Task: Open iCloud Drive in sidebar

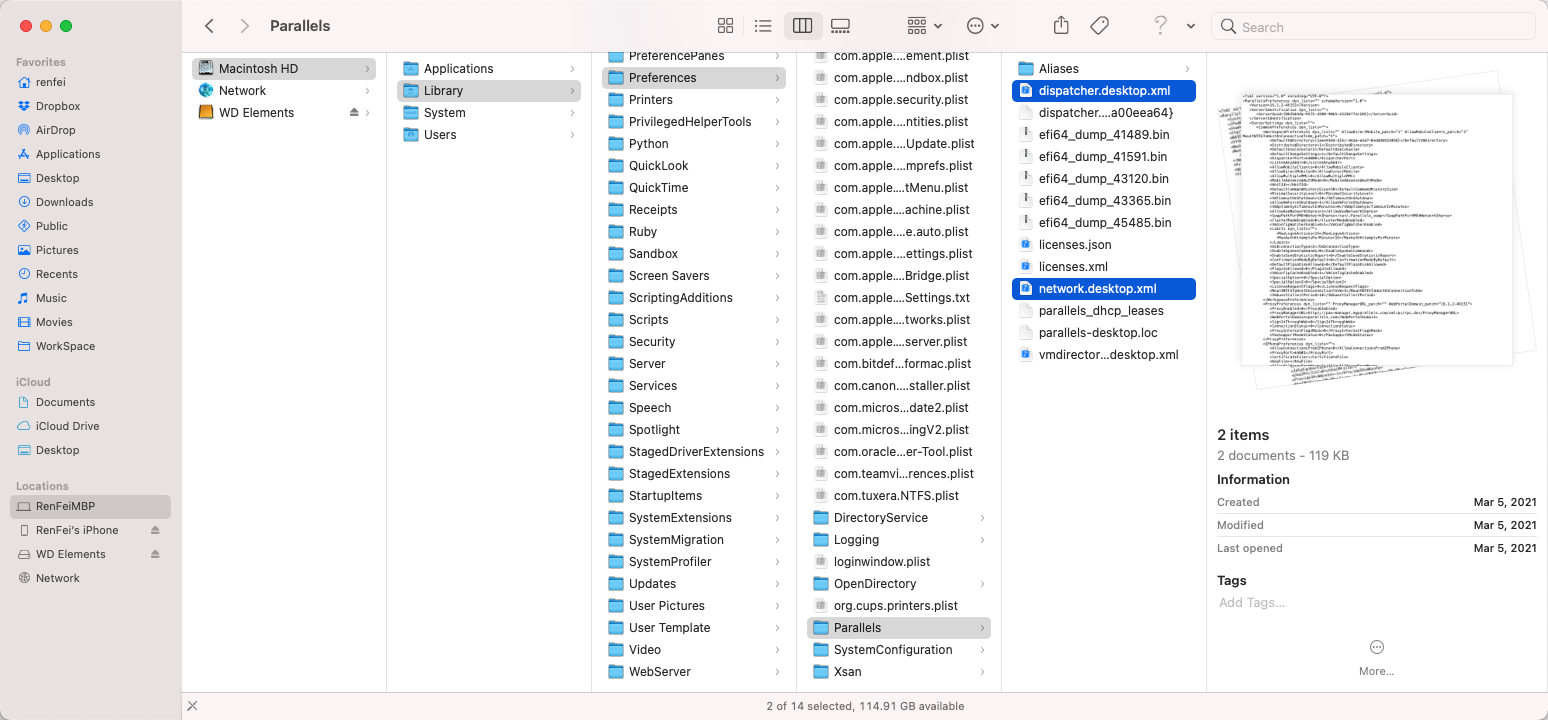Action: tap(90, 426)
